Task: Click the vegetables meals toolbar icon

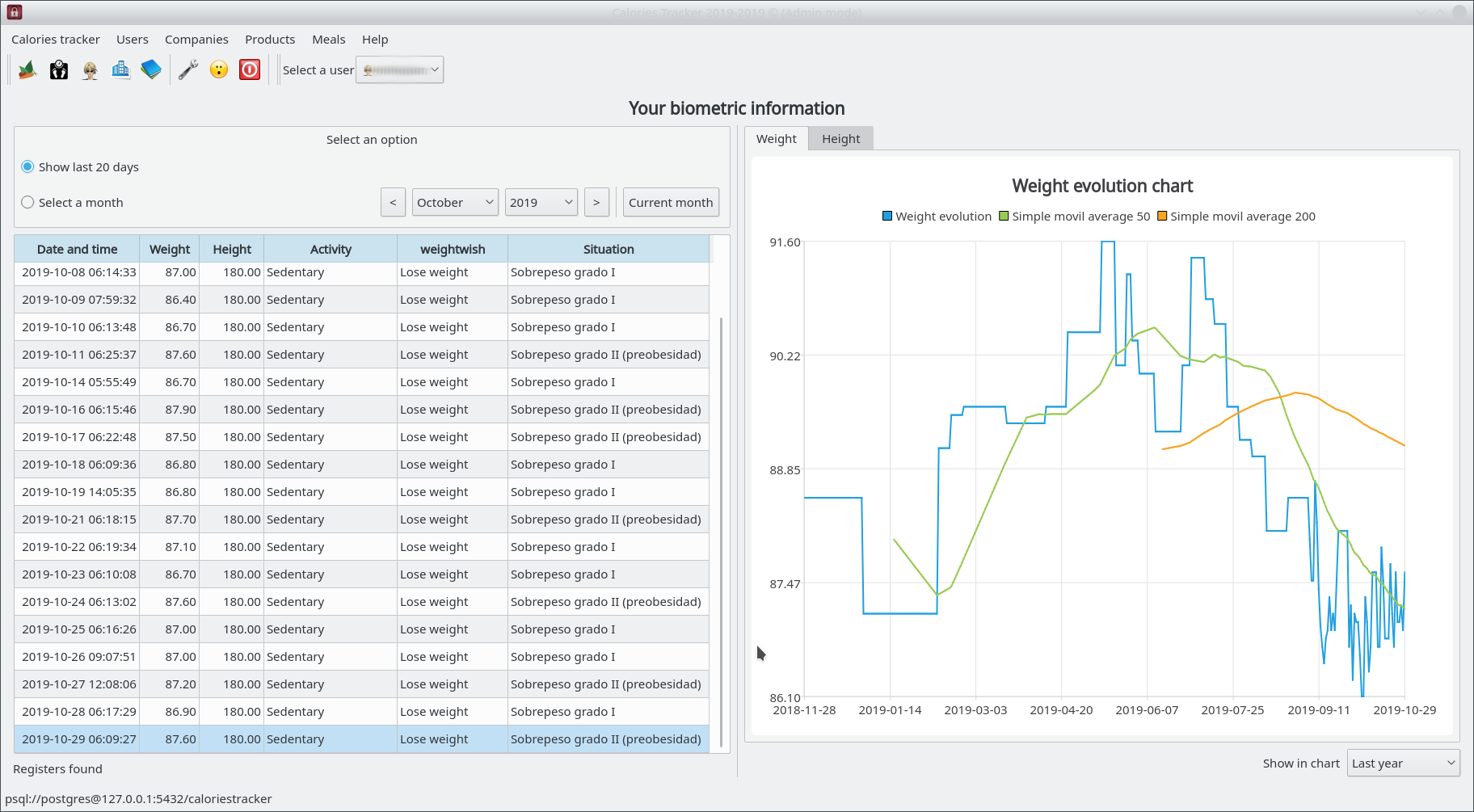Action: [27, 70]
